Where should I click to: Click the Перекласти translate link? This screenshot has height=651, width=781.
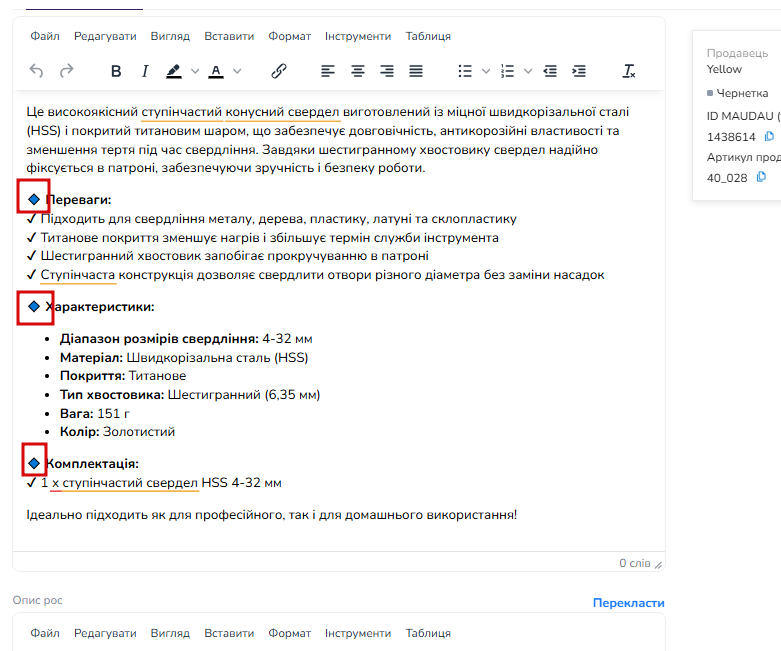pos(629,603)
